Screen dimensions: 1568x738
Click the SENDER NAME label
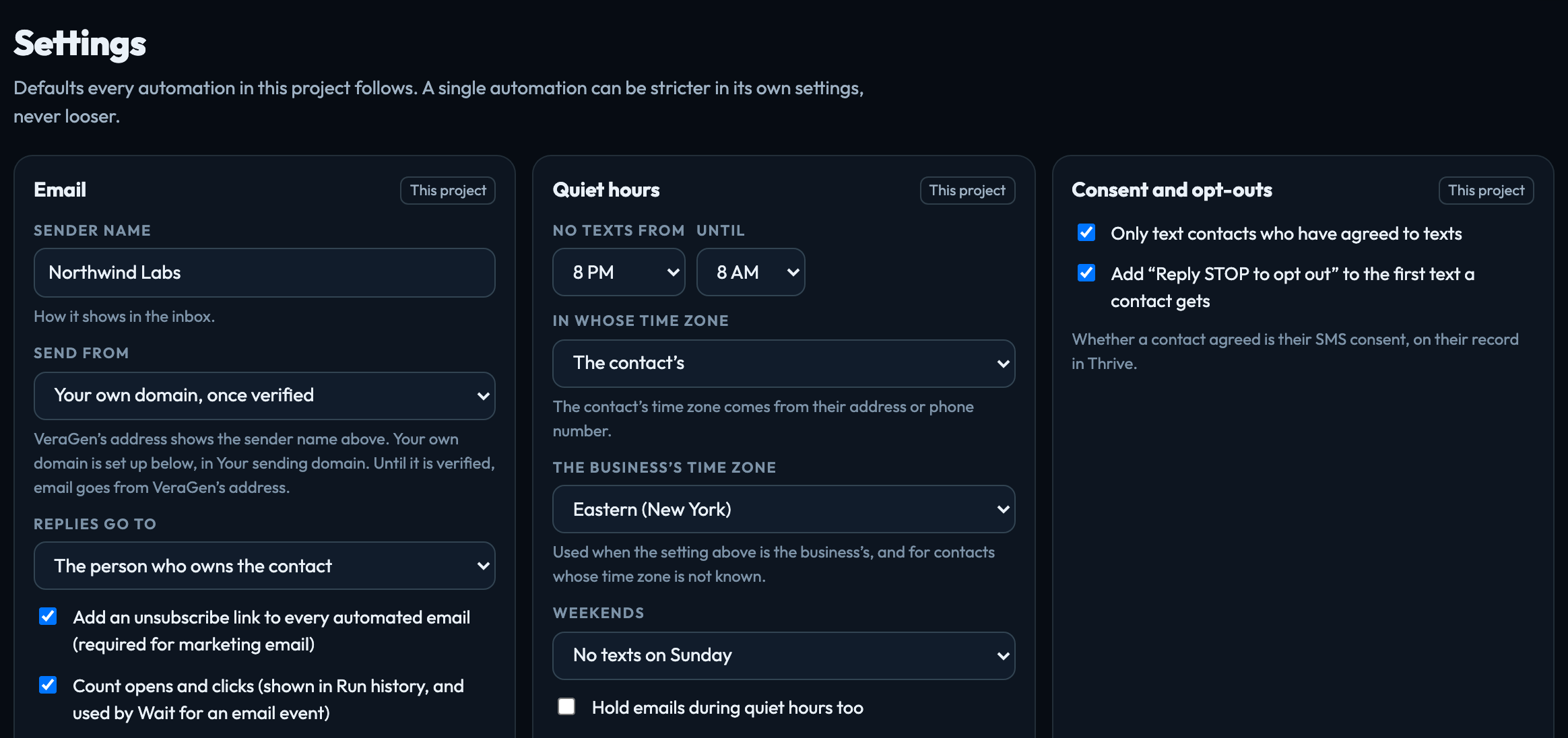click(92, 230)
